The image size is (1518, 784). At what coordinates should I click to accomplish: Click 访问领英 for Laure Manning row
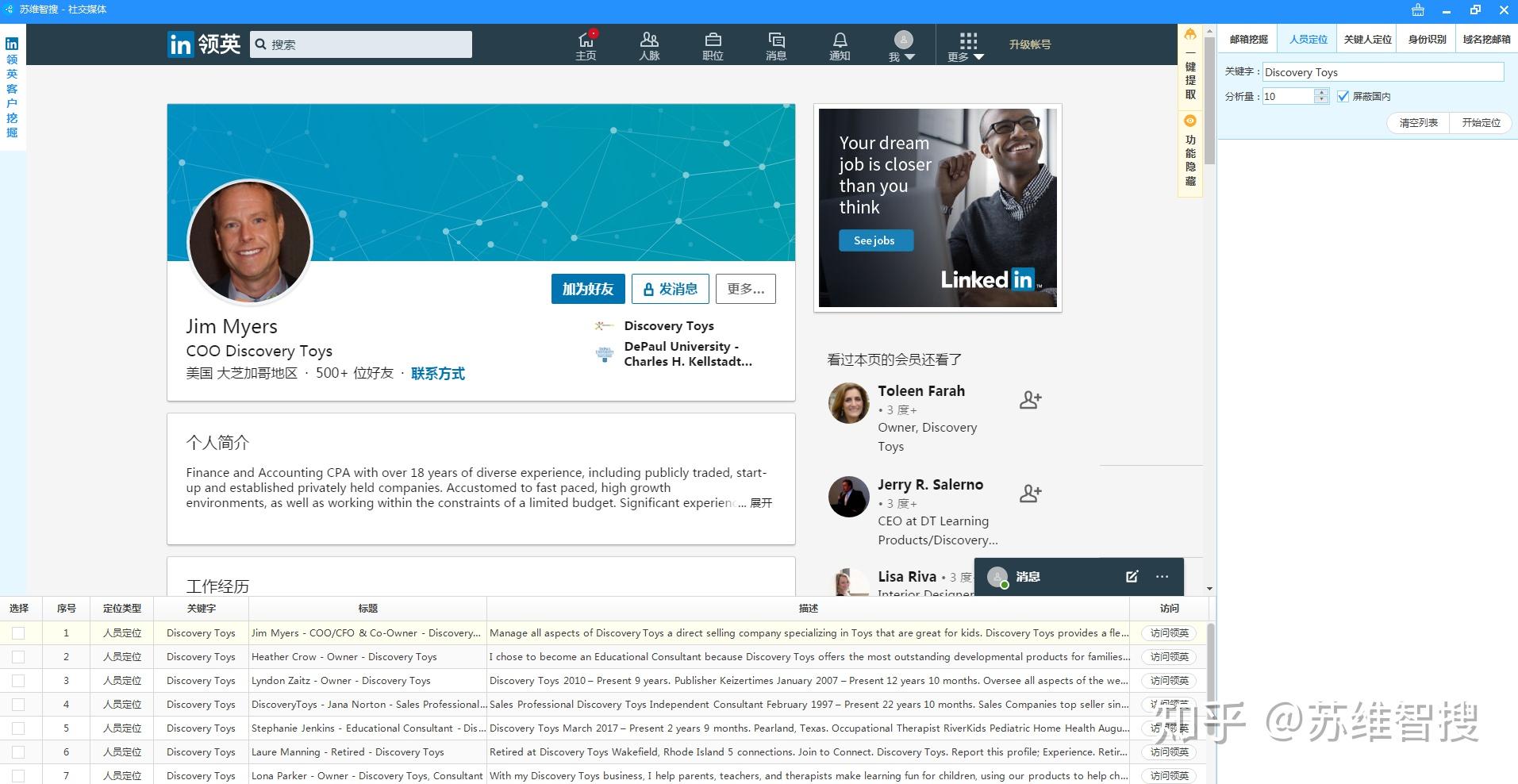[1169, 752]
